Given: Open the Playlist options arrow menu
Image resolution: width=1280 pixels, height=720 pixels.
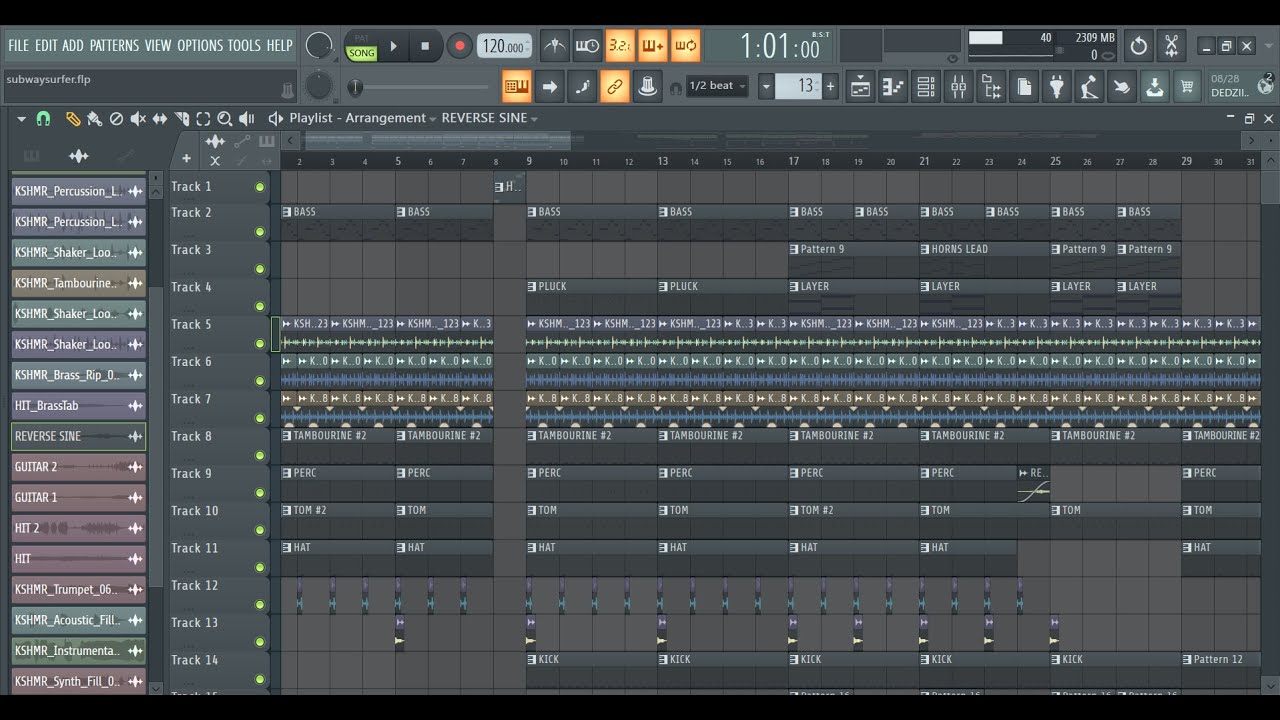Looking at the screenshot, I should click(x=21, y=119).
